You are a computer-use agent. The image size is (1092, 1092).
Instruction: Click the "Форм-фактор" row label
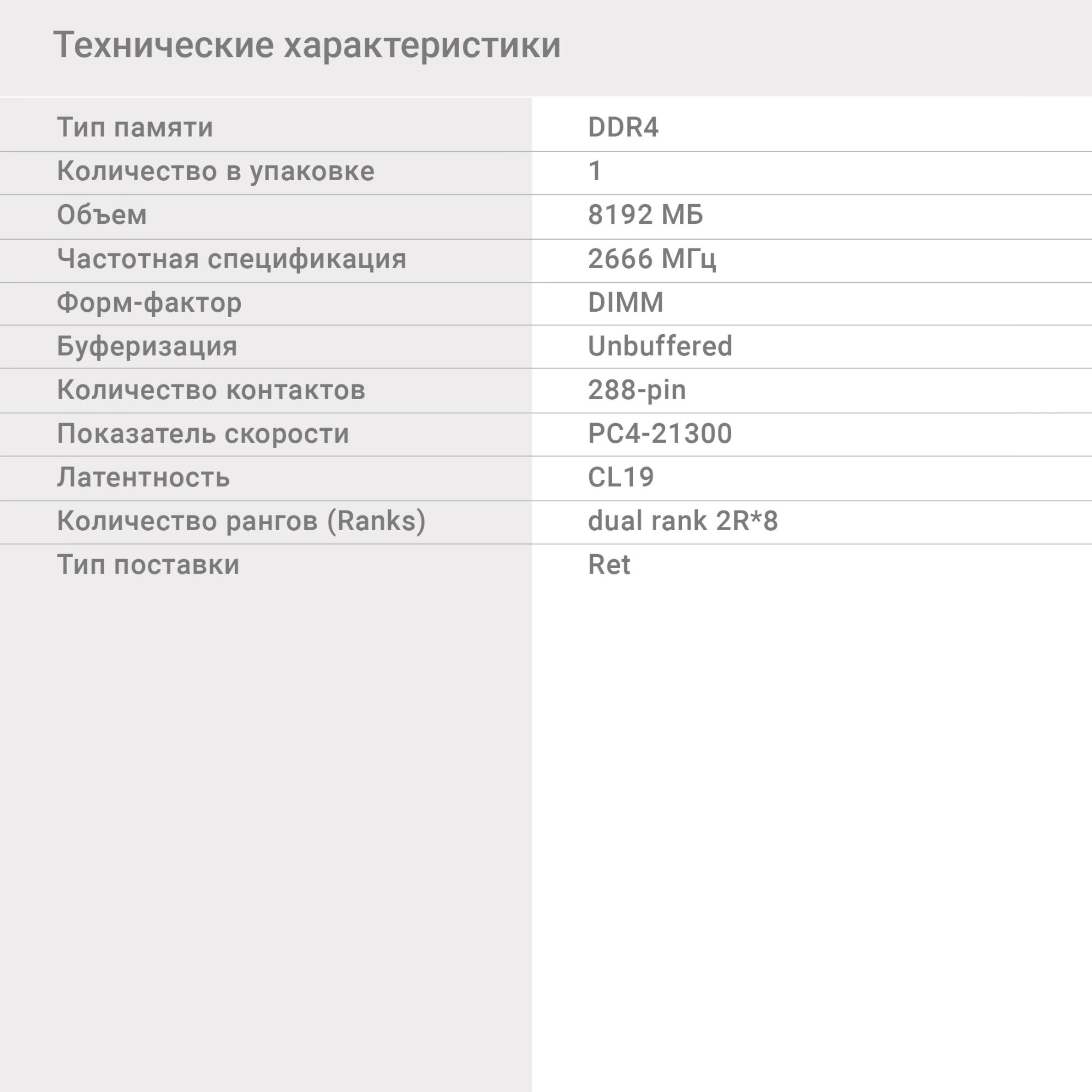pos(149,302)
